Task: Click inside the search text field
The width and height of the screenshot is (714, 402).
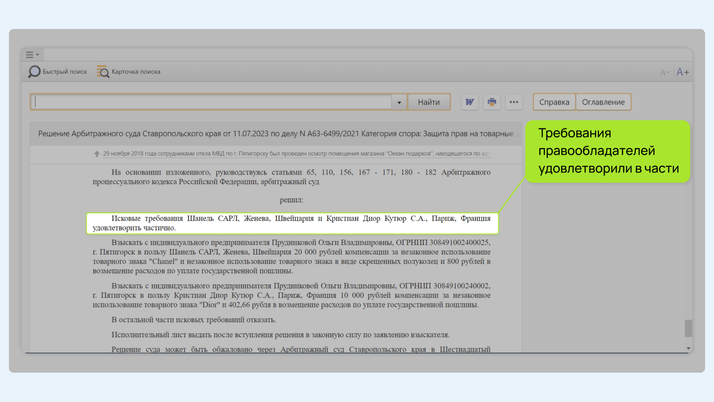Action: coord(210,102)
